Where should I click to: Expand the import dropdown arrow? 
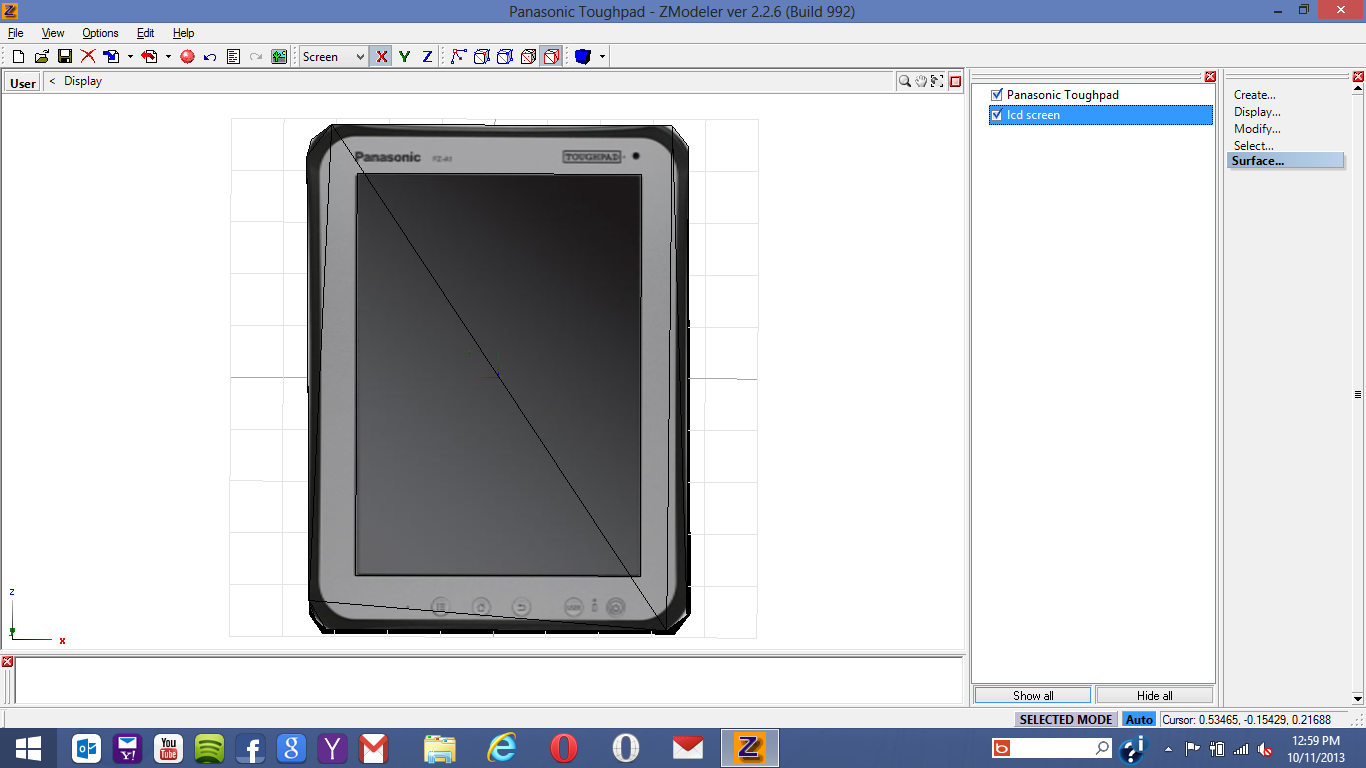pyautogui.click(x=130, y=57)
